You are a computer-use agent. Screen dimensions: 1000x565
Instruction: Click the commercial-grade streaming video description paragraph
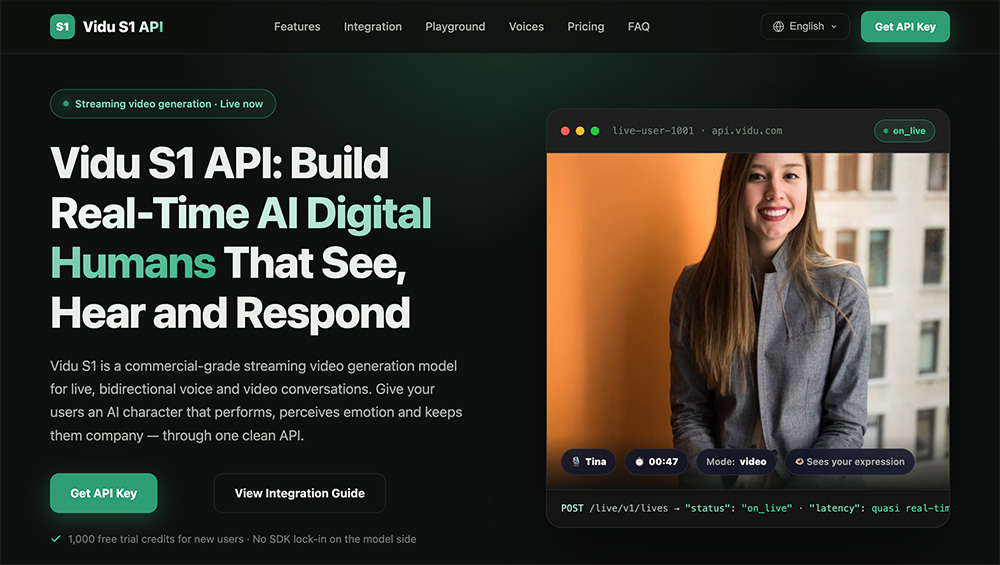[256, 400]
